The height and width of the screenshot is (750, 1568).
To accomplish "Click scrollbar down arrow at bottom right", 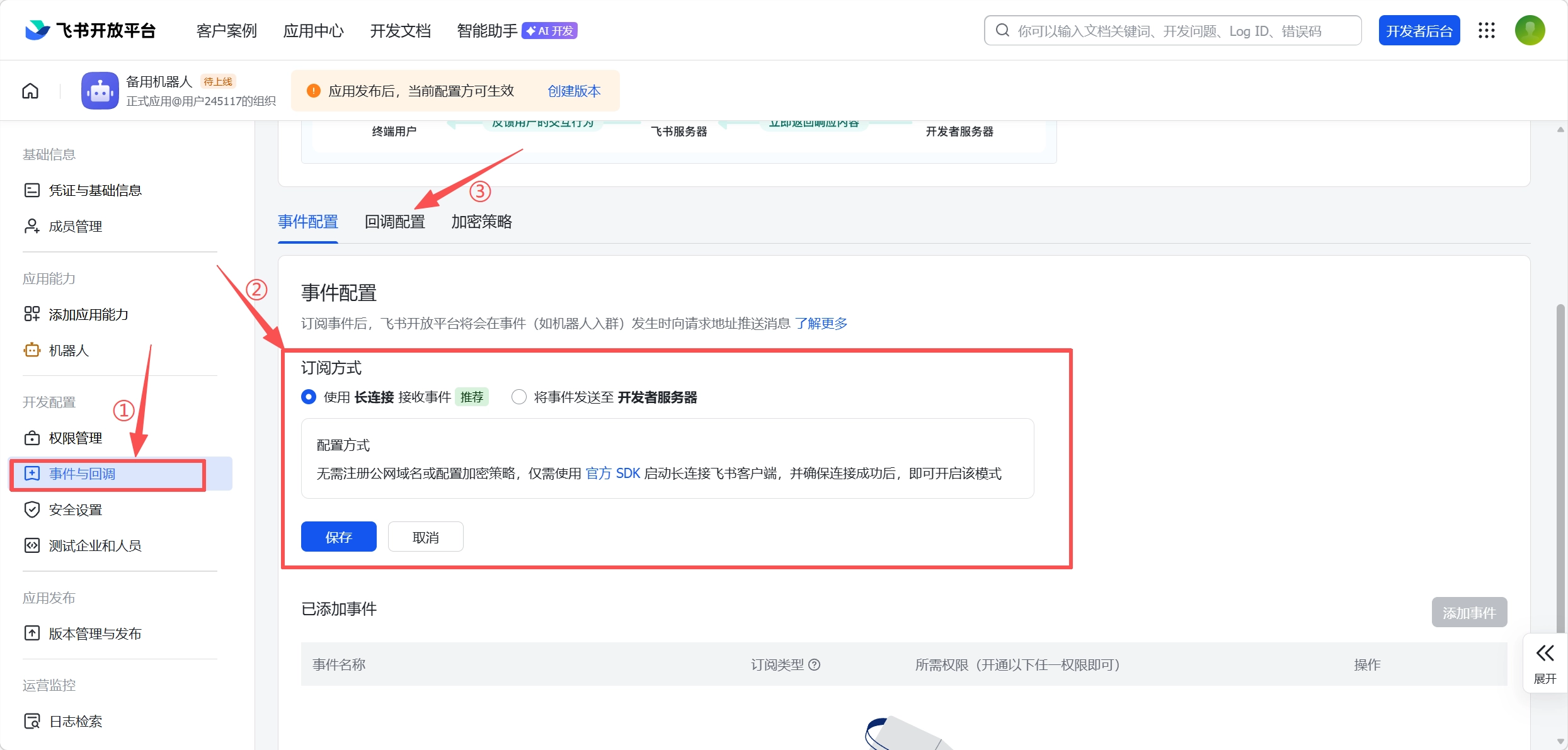I will pos(1560,741).
